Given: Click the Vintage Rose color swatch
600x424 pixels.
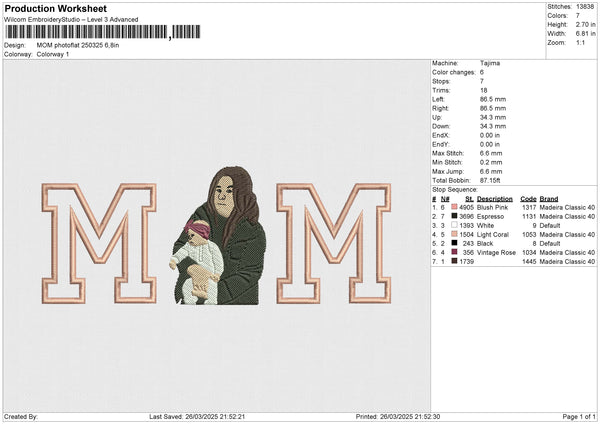Looking at the screenshot, I should pyautogui.click(x=454, y=252).
